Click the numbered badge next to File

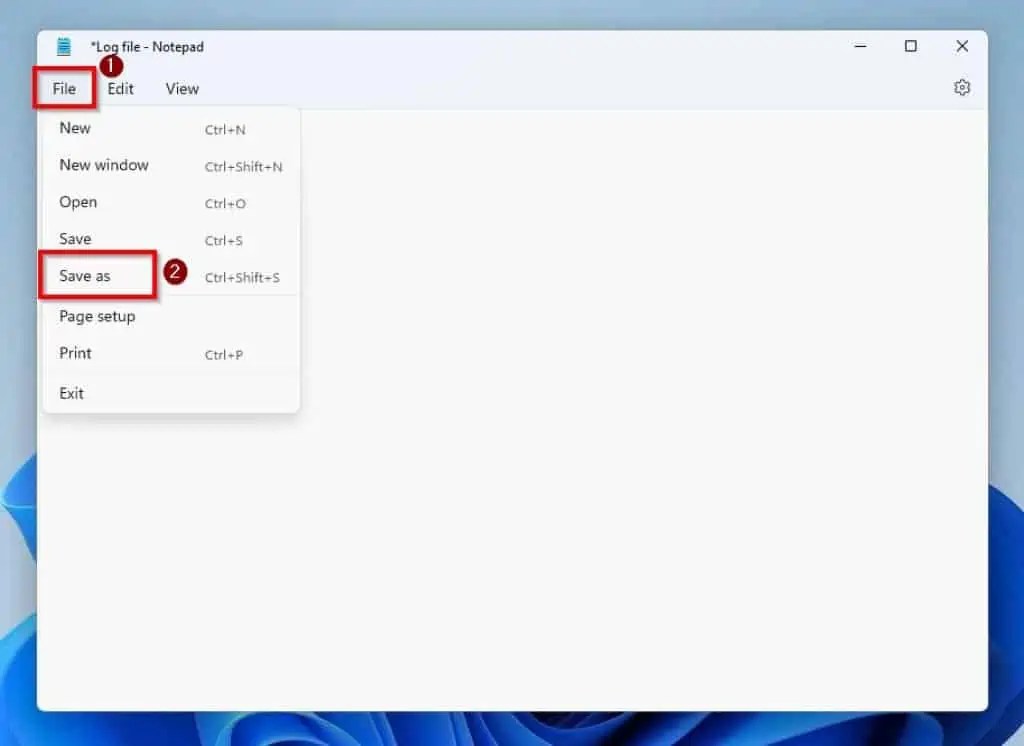[x=110, y=66]
